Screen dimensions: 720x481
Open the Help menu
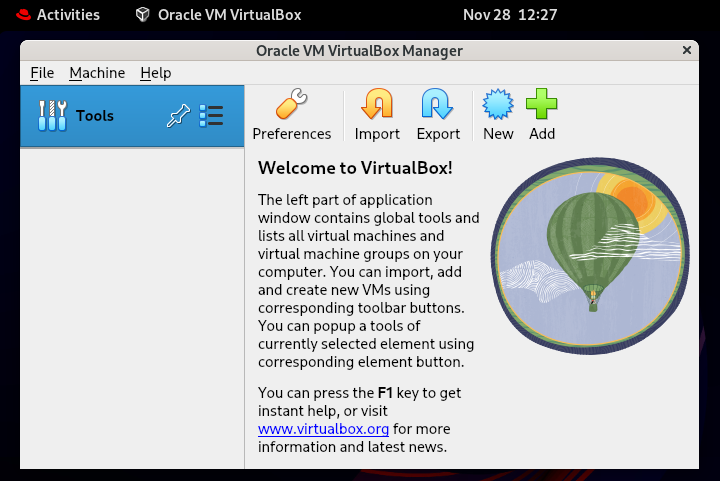tap(156, 73)
